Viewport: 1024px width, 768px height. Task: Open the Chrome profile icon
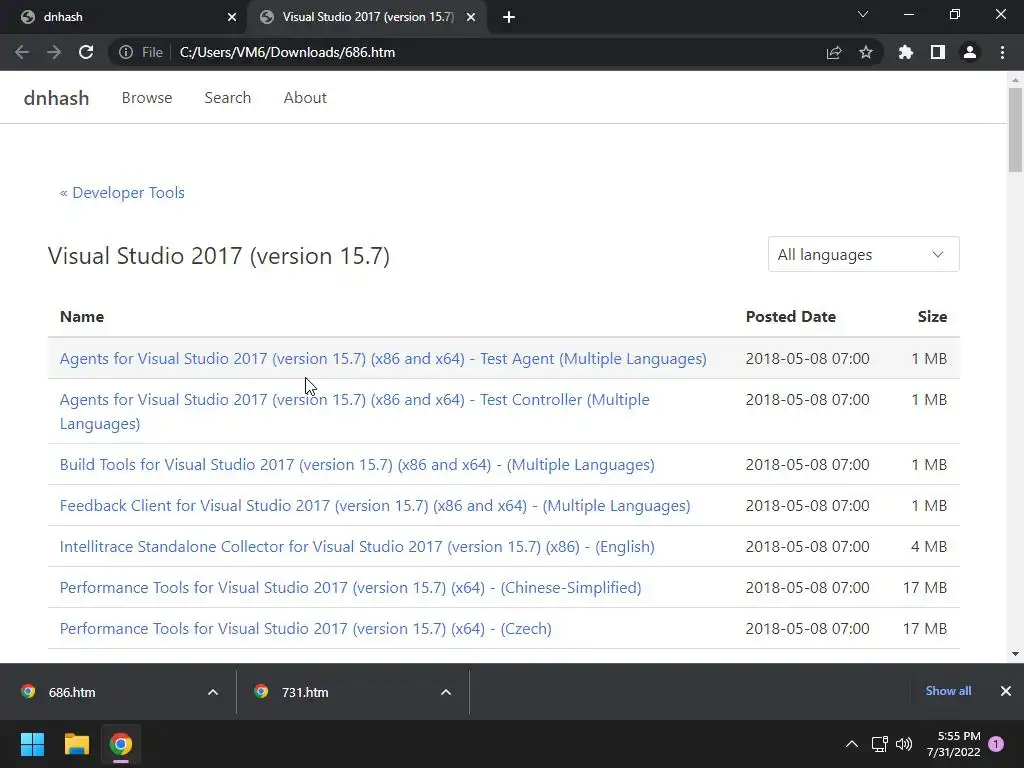(x=970, y=52)
